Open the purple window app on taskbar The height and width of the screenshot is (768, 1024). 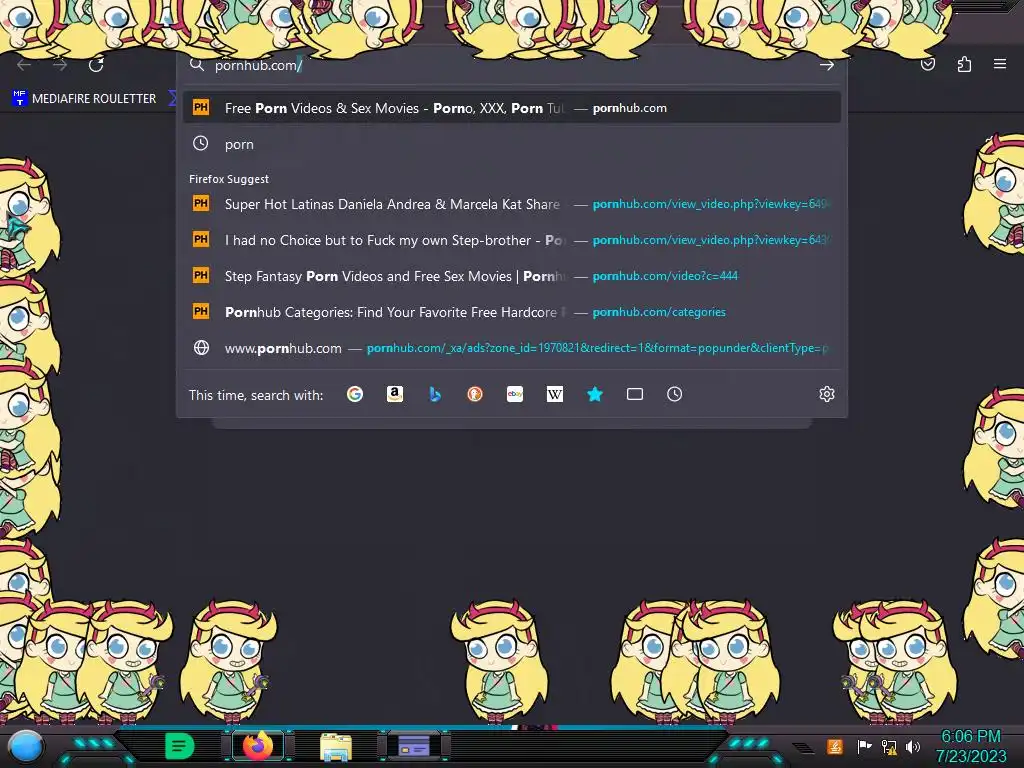coord(414,746)
